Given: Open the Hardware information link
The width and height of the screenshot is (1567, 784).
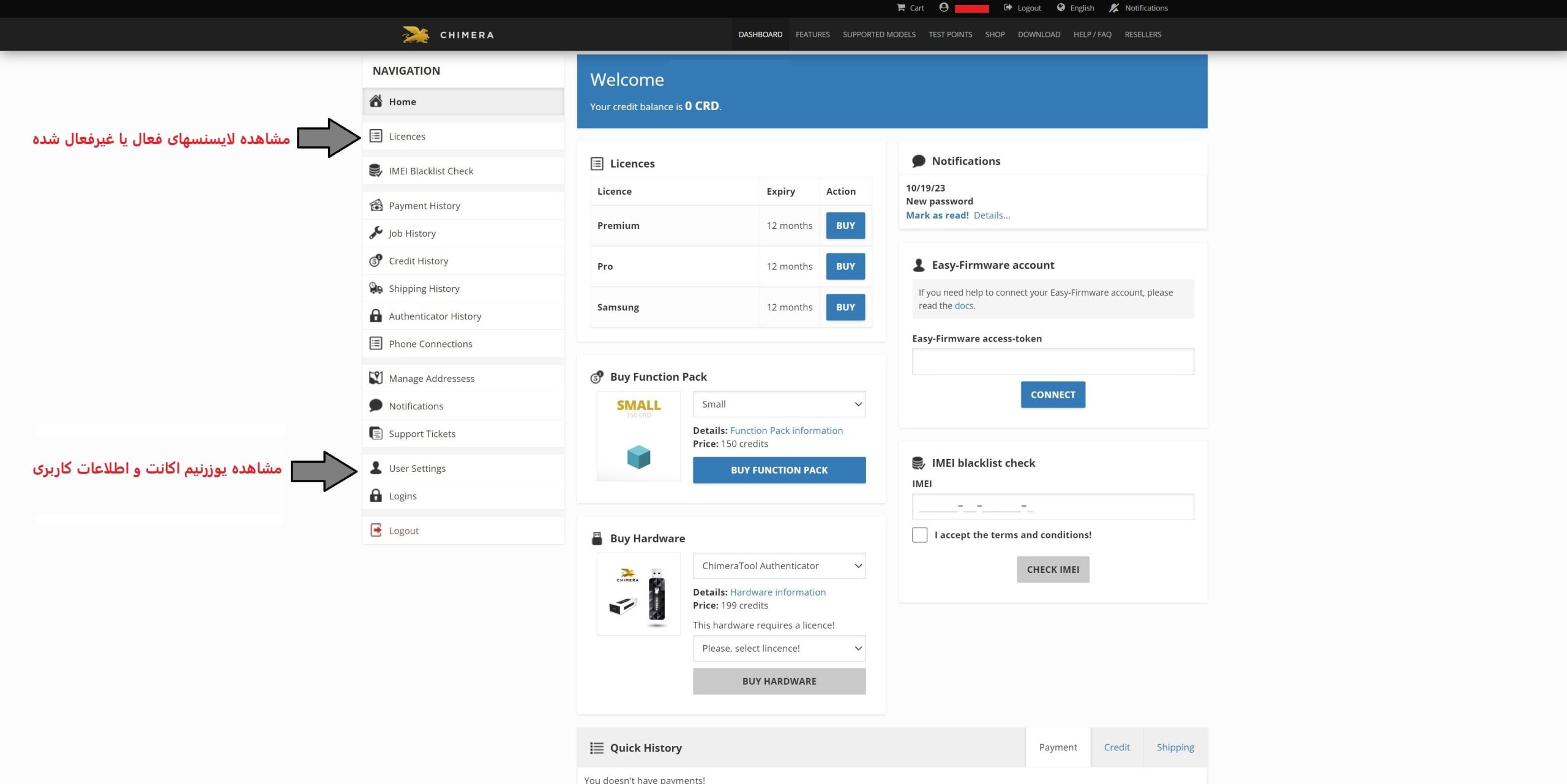Looking at the screenshot, I should pos(777,592).
